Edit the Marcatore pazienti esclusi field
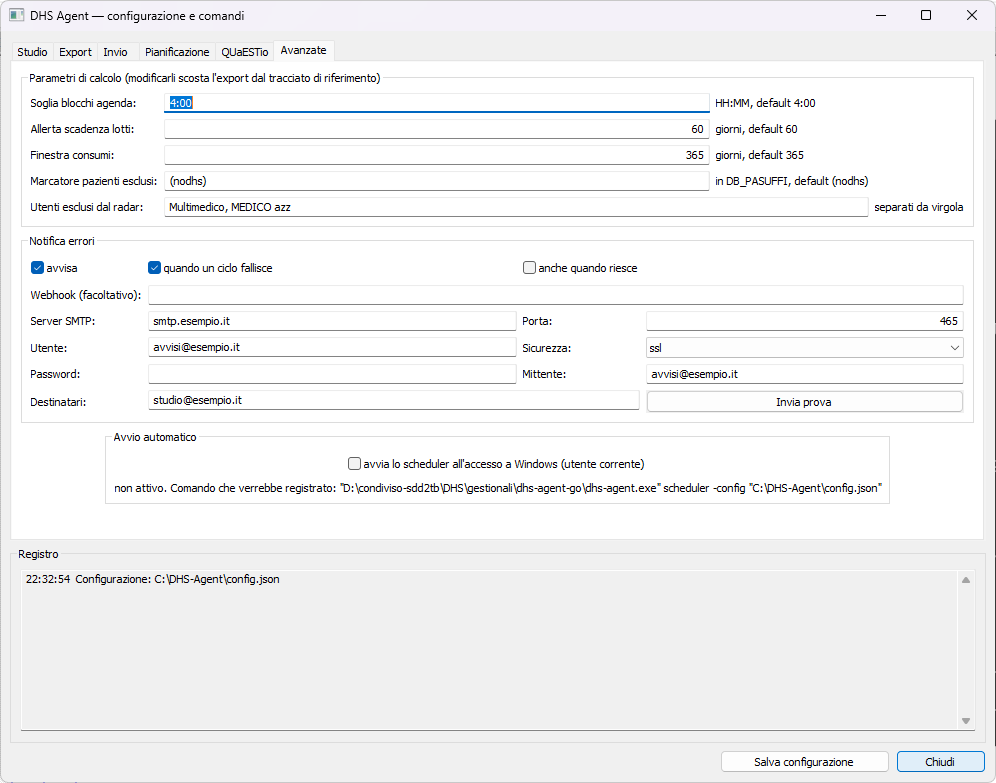This screenshot has height=783, width=996. [437, 181]
